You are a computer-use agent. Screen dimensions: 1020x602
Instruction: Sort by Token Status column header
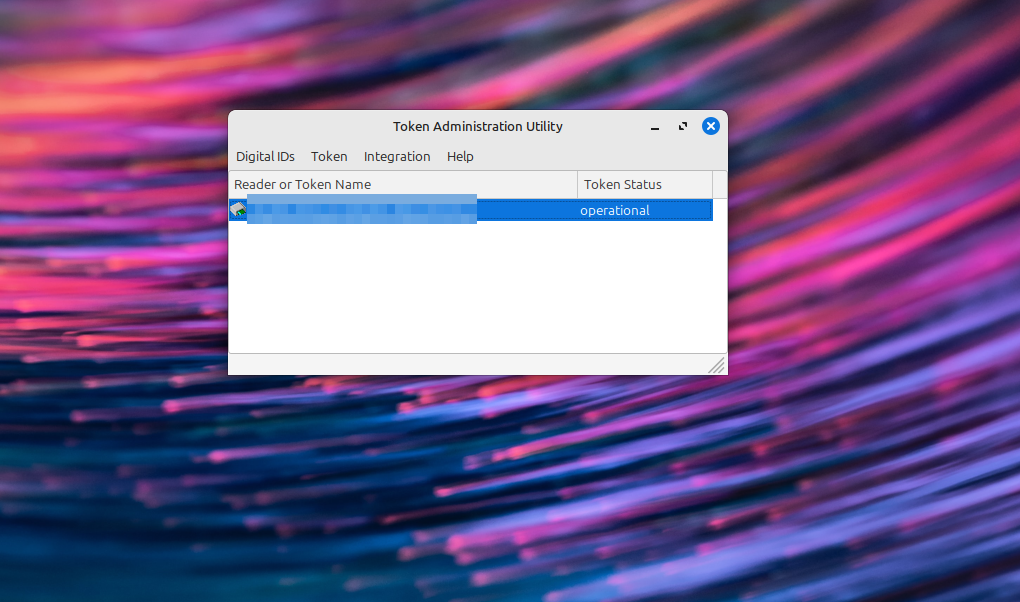point(645,185)
